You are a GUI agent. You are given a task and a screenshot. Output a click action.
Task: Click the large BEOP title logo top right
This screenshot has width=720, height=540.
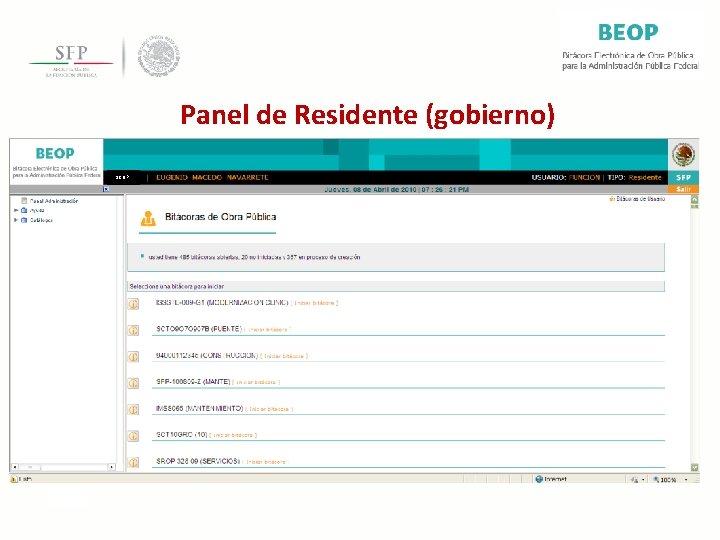click(x=628, y=32)
